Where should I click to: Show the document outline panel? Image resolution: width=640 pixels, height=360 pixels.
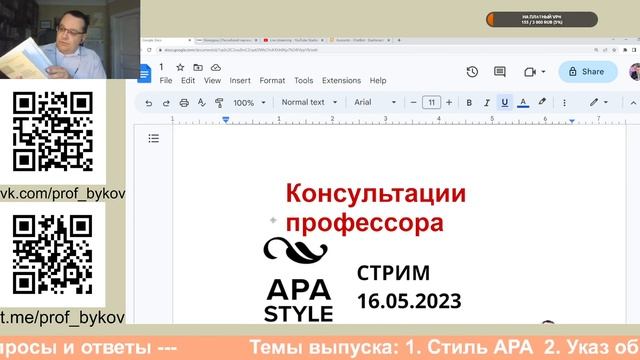point(153,138)
